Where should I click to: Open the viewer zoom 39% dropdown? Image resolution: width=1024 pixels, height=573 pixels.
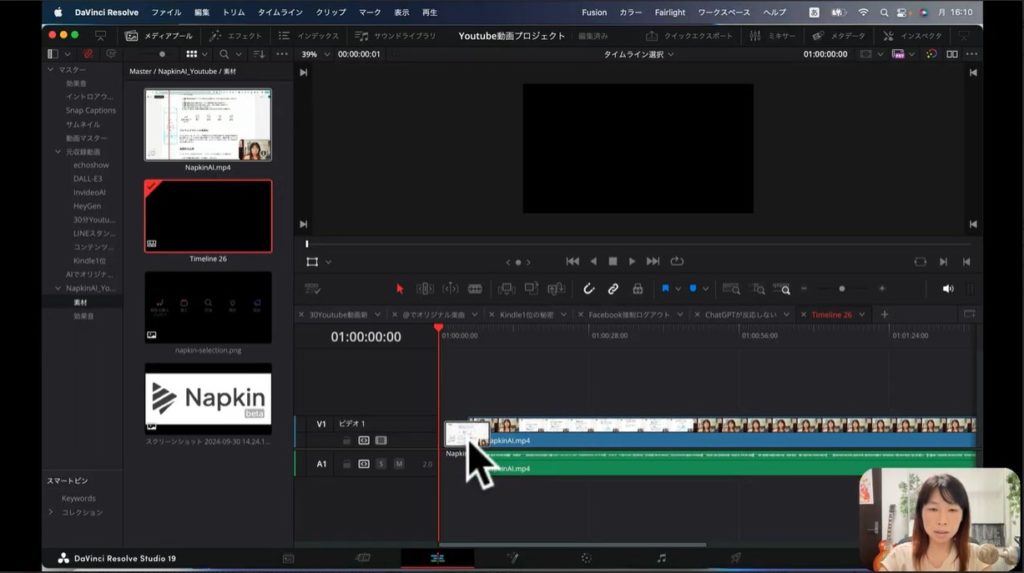coord(314,54)
